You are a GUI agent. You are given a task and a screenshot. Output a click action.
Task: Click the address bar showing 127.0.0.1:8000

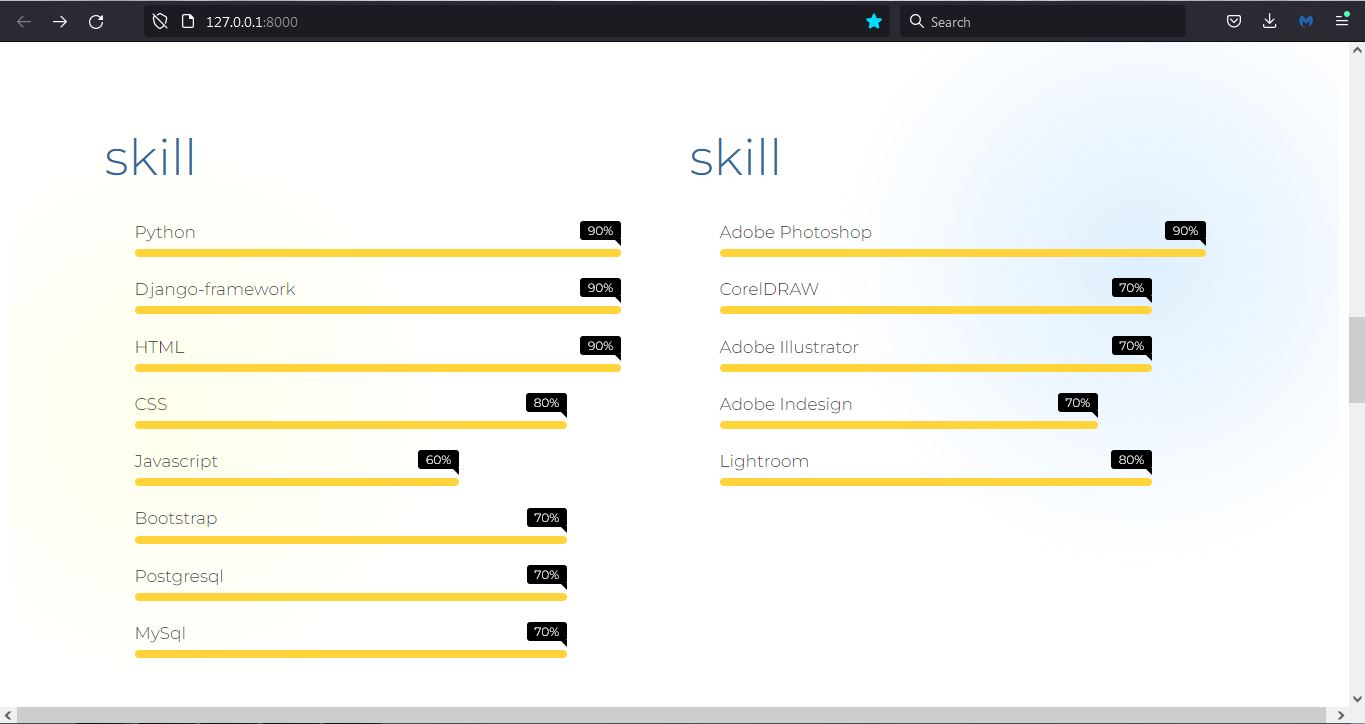point(251,21)
